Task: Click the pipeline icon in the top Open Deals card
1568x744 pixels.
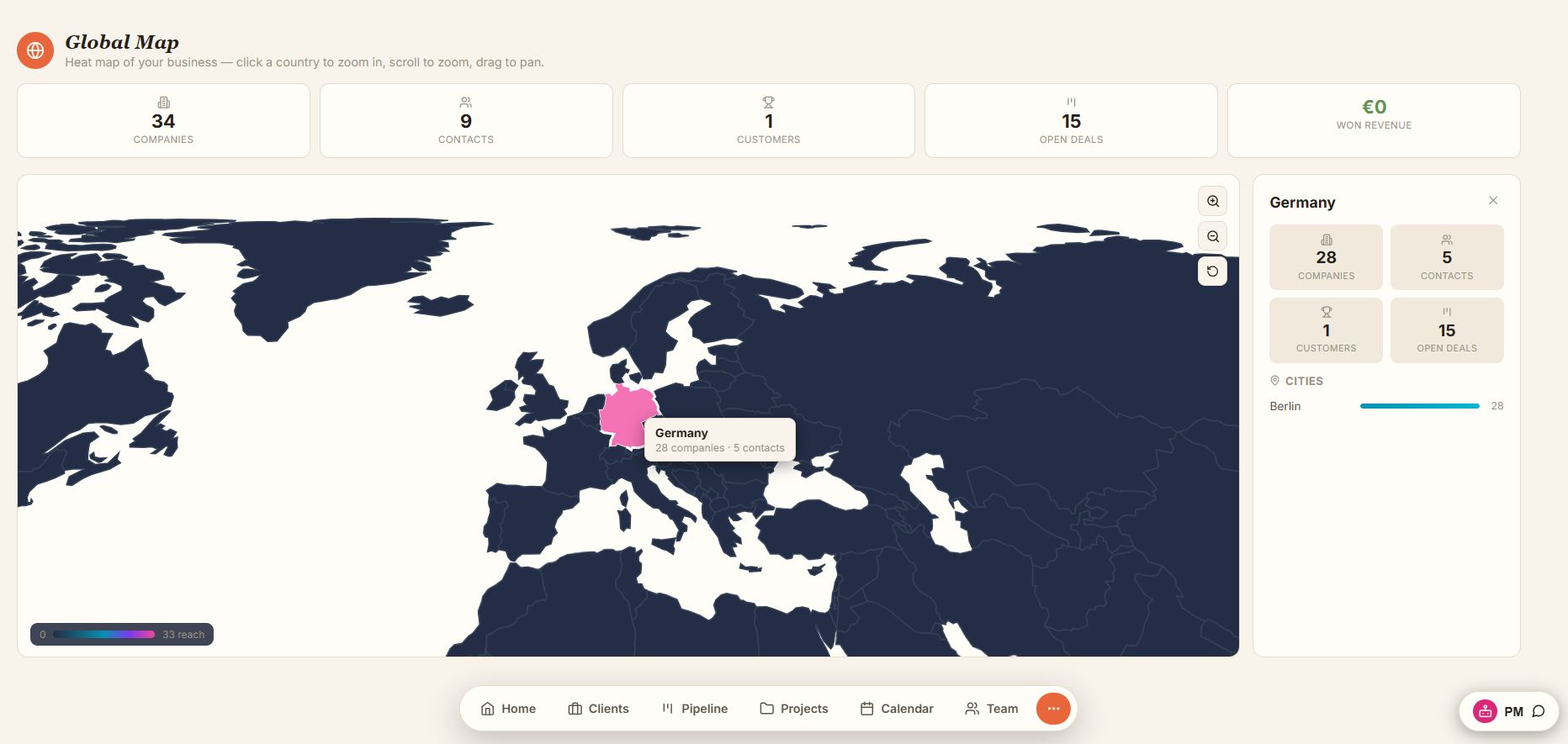Action: [1071, 102]
